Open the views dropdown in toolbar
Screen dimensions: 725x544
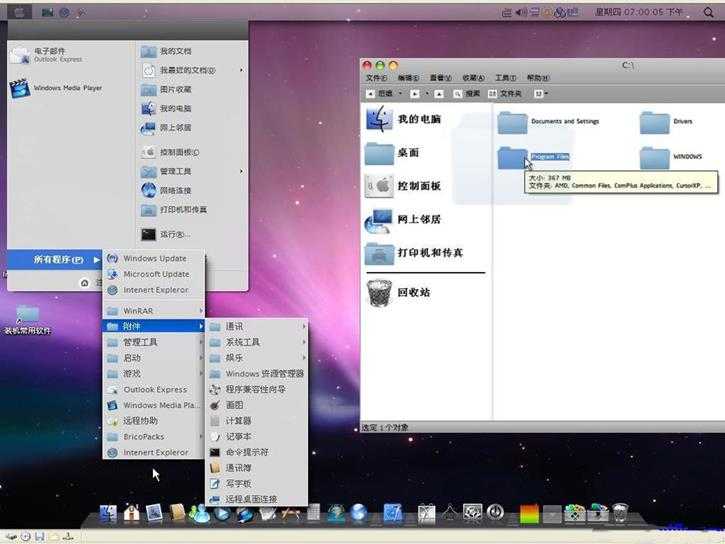point(541,94)
